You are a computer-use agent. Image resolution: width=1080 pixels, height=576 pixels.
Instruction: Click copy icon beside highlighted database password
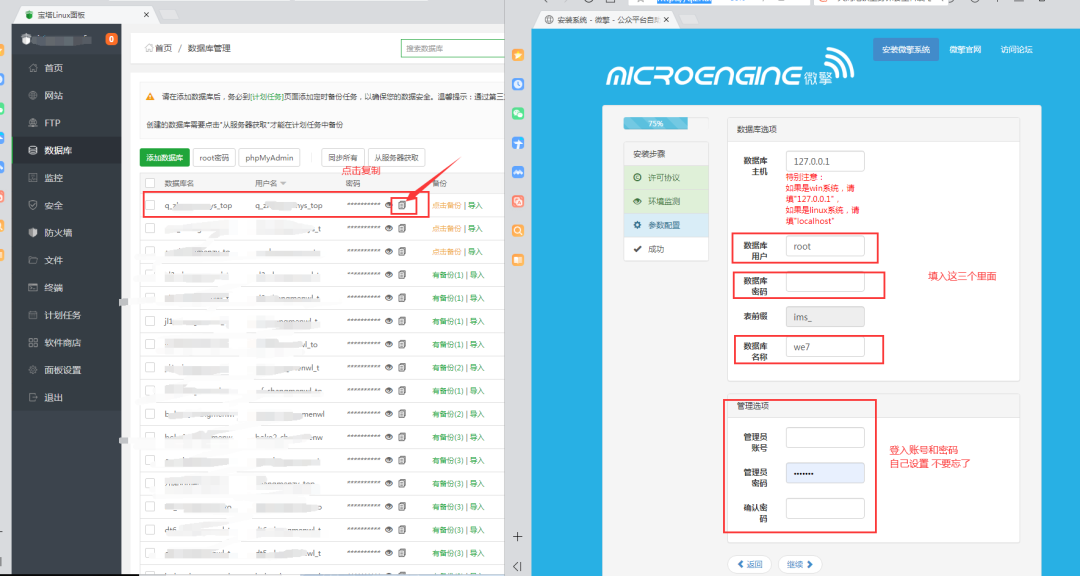(x=402, y=204)
